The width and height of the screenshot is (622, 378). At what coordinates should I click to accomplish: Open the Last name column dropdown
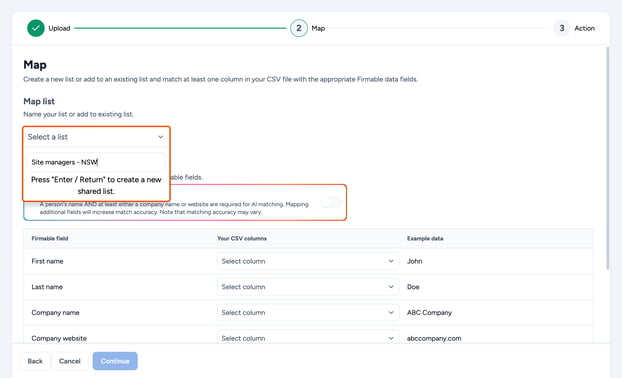[x=308, y=287]
